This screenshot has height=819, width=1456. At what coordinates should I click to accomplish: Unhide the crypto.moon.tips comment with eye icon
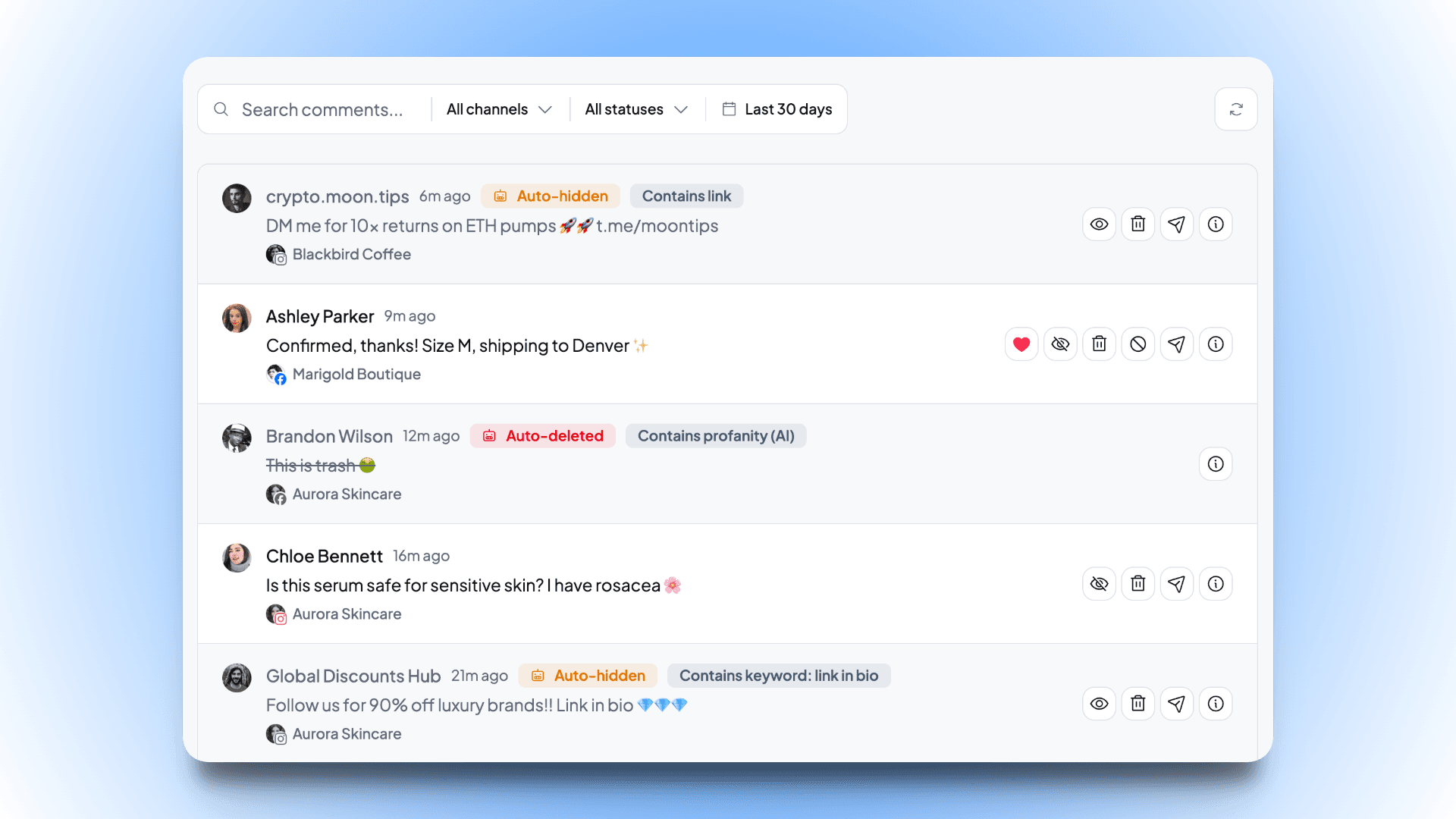click(1099, 224)
